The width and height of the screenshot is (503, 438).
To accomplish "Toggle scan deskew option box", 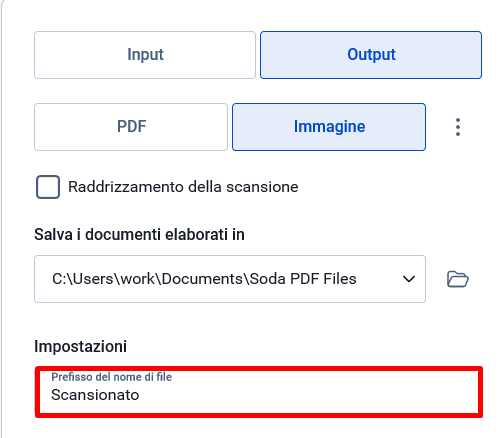I will [48, 187].
